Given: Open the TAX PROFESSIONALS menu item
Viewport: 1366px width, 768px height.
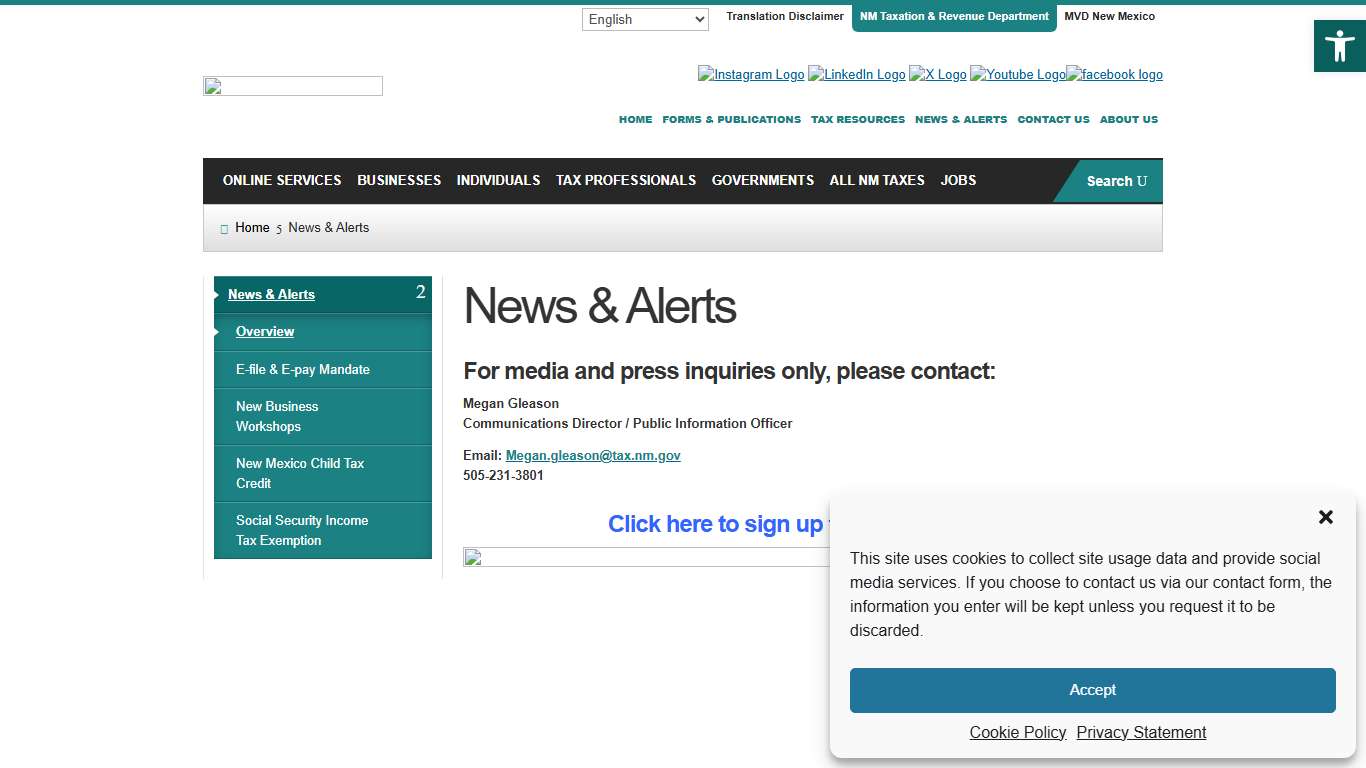Looking at the screenshot, I should [626, 181].
